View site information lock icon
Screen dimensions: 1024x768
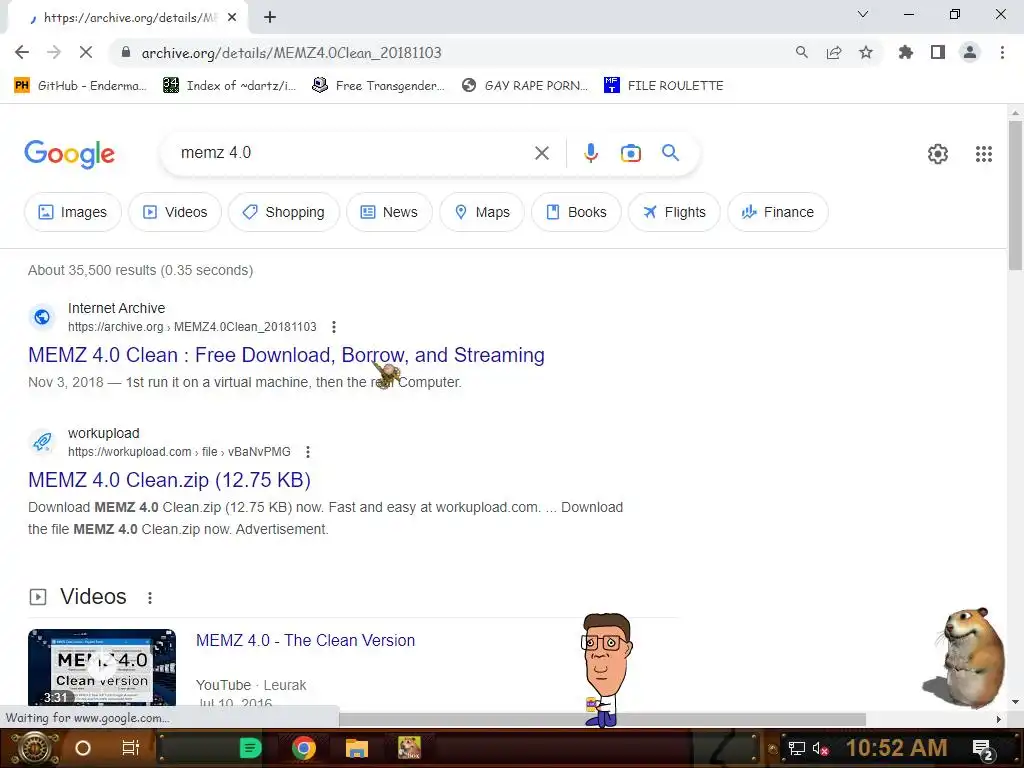(125, 52)
